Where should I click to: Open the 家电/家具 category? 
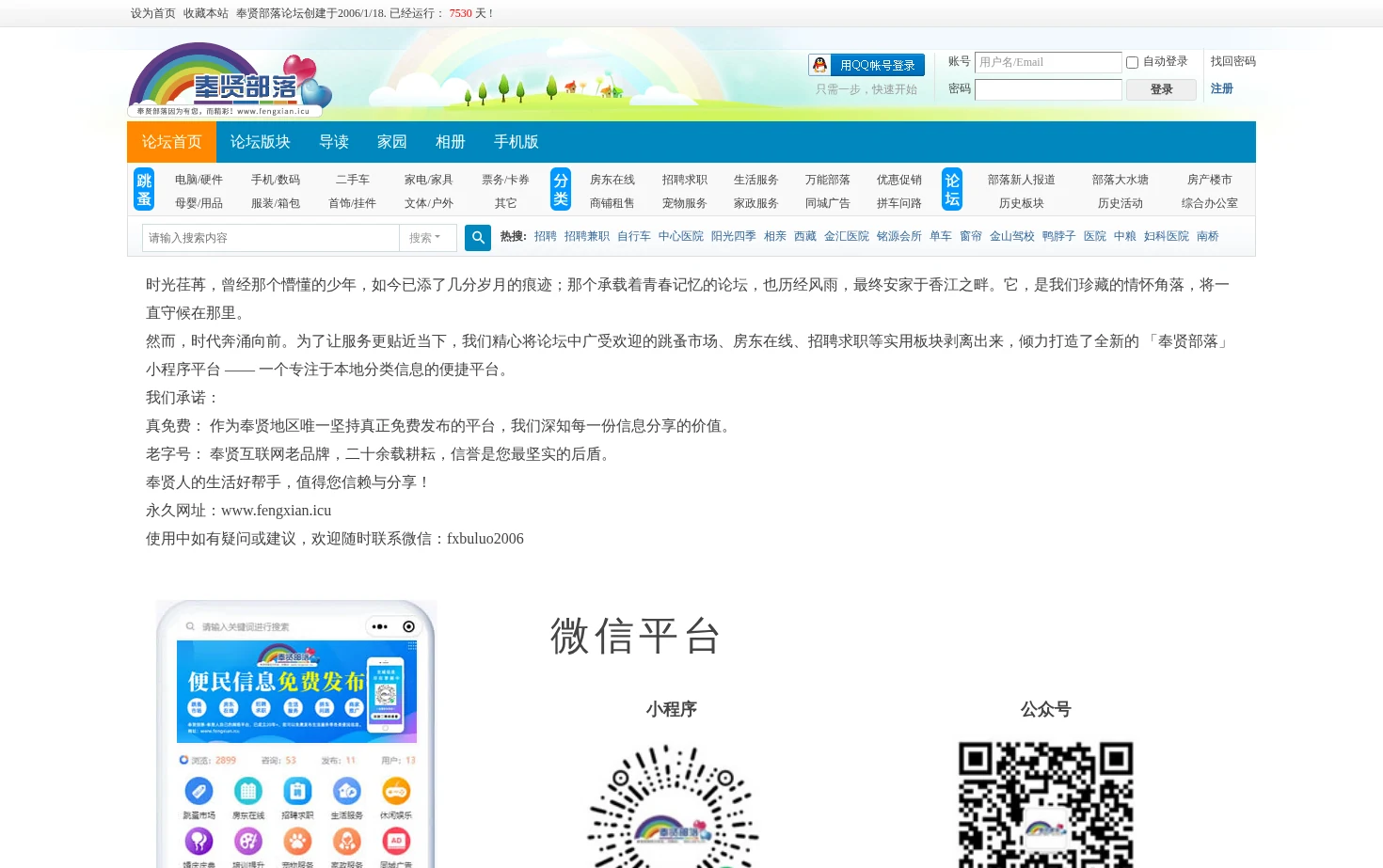click(429, 180)
